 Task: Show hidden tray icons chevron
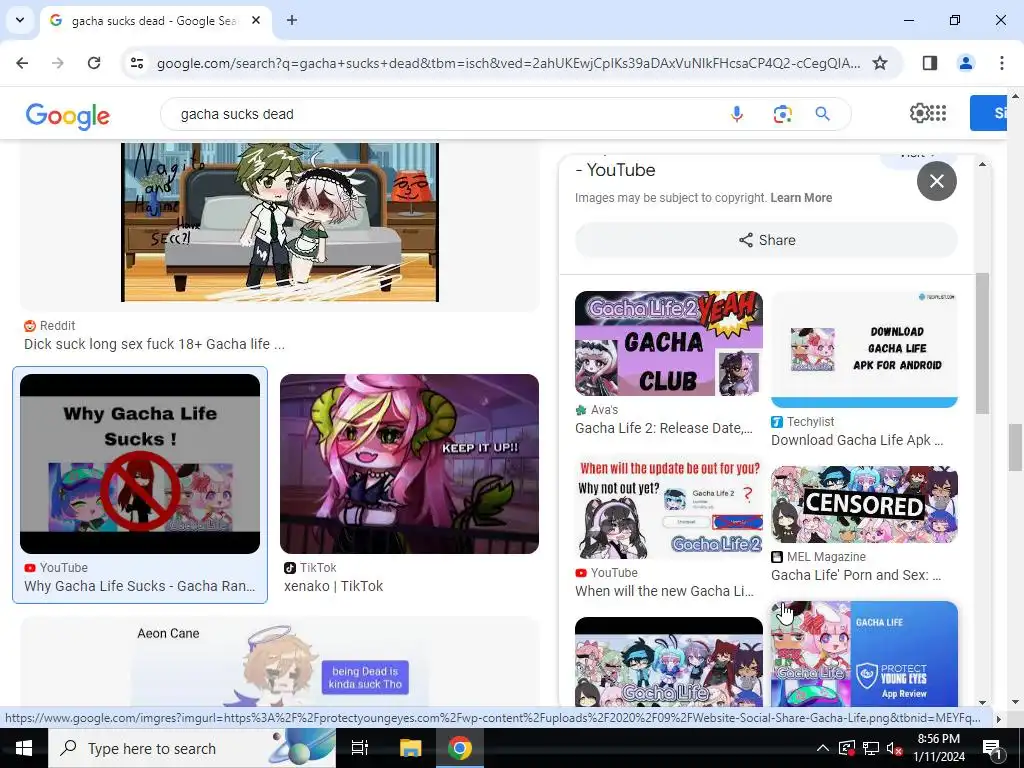click(823, 748)
